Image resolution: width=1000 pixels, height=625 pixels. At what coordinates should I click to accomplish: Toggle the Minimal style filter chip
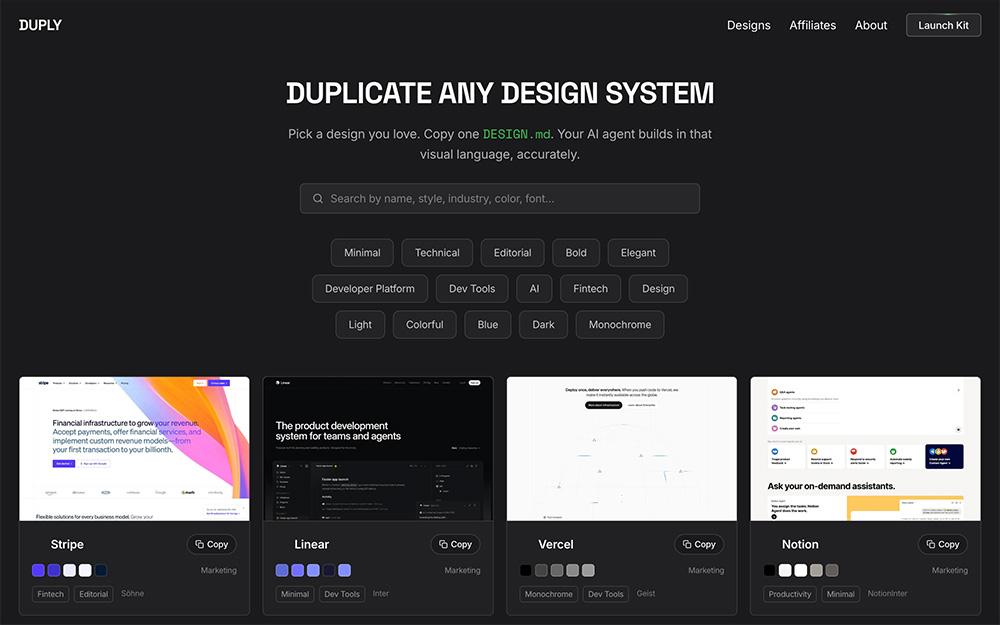pos(362,253)
